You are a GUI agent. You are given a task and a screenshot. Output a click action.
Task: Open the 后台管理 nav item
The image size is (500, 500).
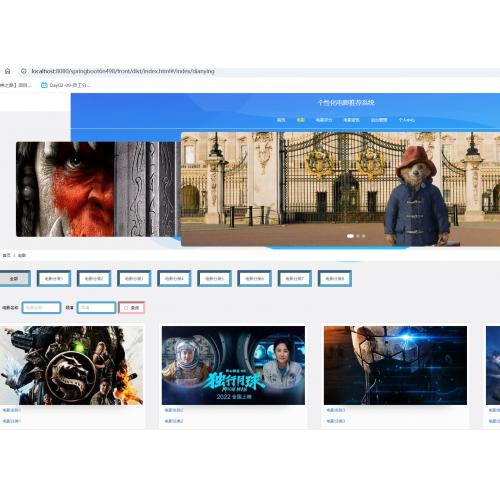379,120
